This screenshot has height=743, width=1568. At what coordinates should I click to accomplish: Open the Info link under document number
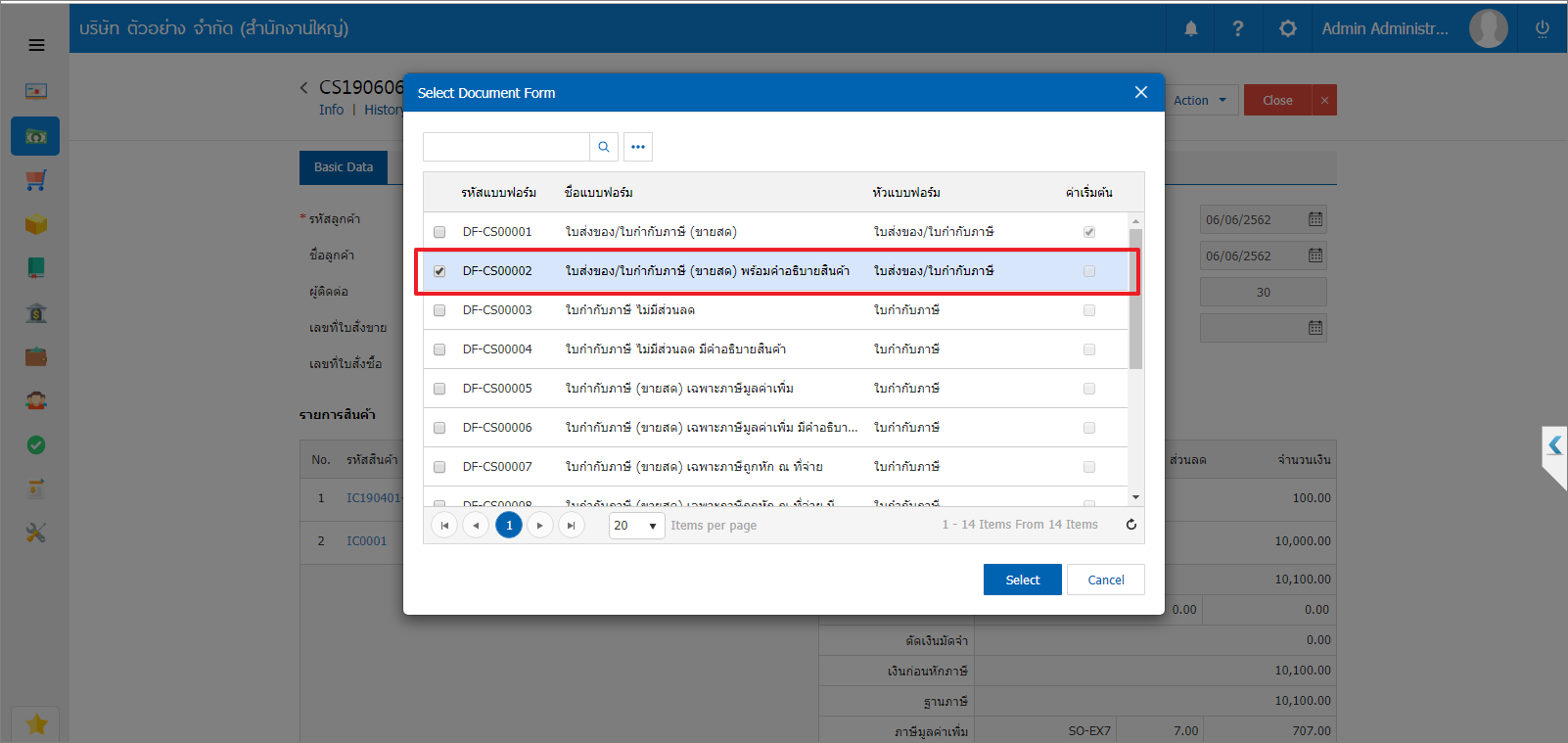[x=331, y=110]
